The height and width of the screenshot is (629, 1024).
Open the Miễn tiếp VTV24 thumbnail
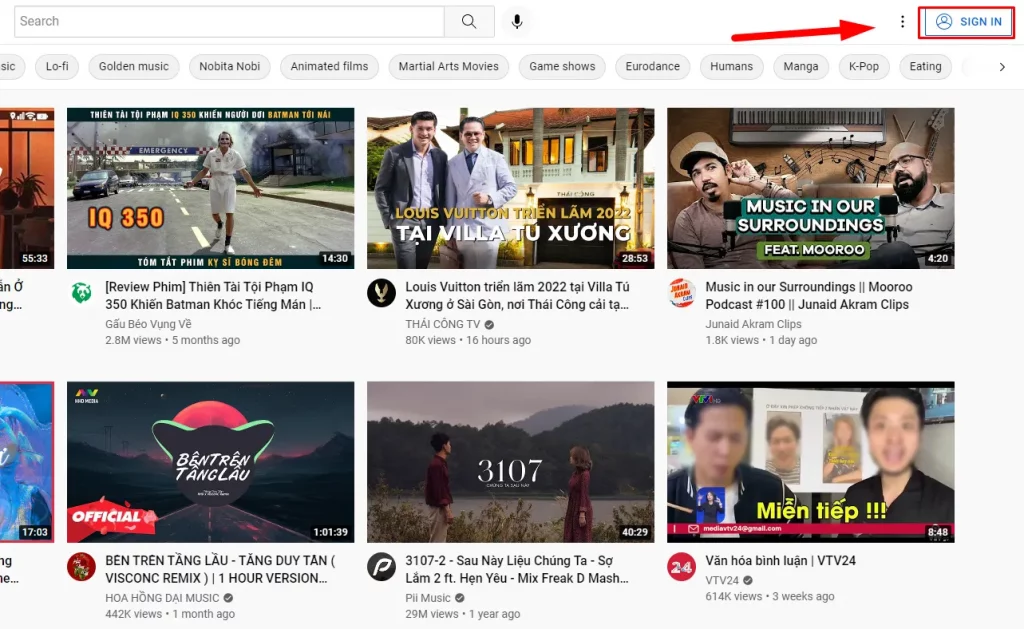[x=810, y=462]
